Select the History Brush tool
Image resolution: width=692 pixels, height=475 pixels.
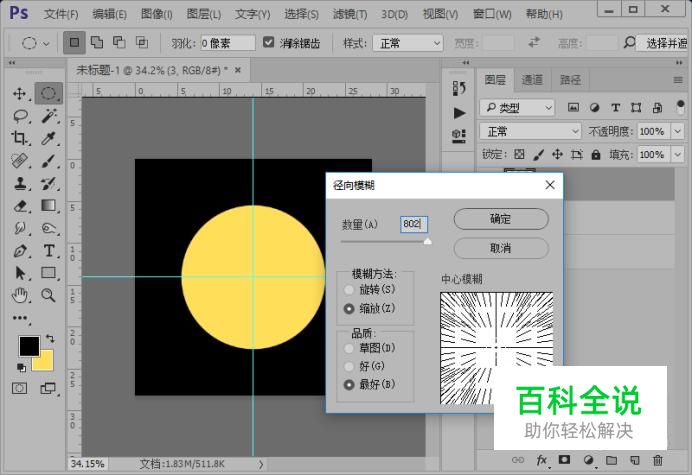click(x=49, y=183)
